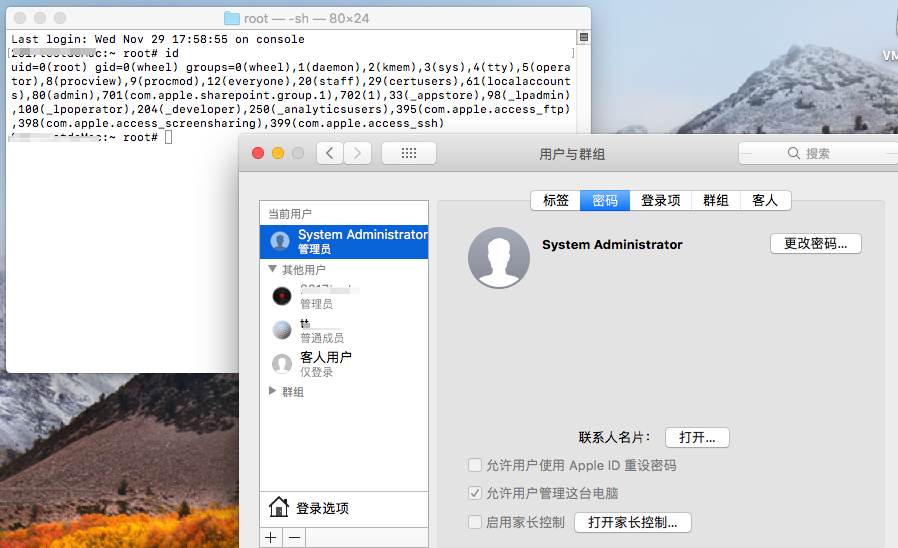Switch to the 密码 tab
The width and height of the screenshot is (898, 548).
(x=605, y=200)
